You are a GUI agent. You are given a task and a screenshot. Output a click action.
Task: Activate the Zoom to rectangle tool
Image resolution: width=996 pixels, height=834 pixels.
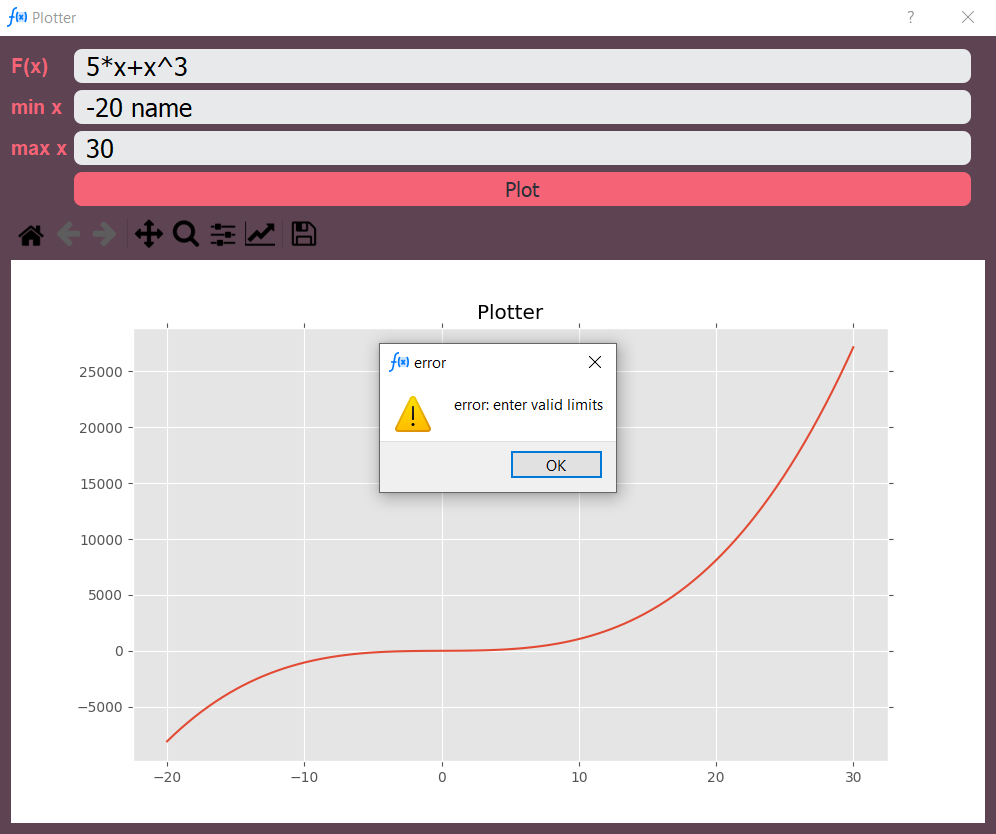[x=186, y=234]
